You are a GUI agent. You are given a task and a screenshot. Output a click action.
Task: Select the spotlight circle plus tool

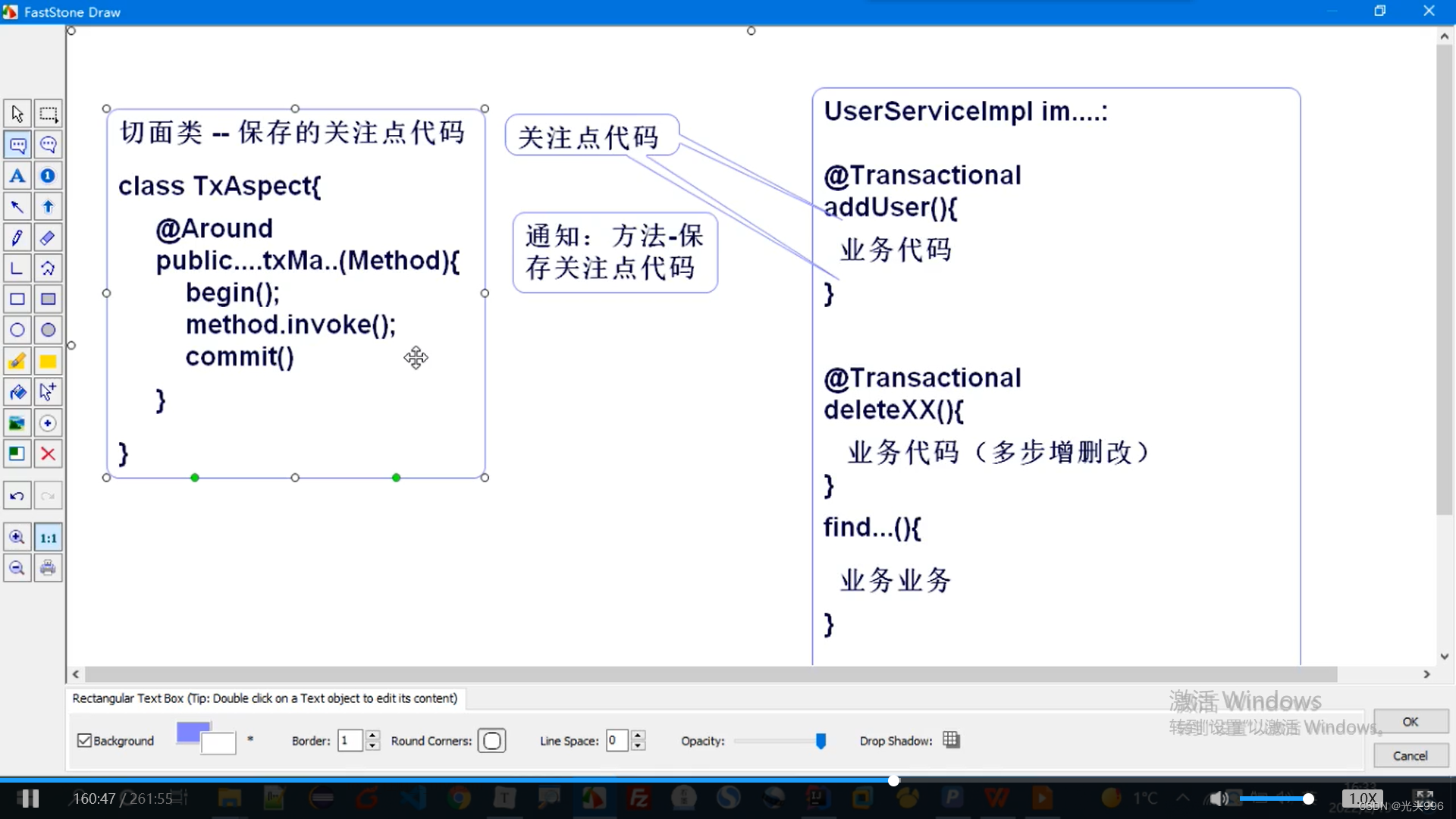pyautogui.click(x=48, y=423)
